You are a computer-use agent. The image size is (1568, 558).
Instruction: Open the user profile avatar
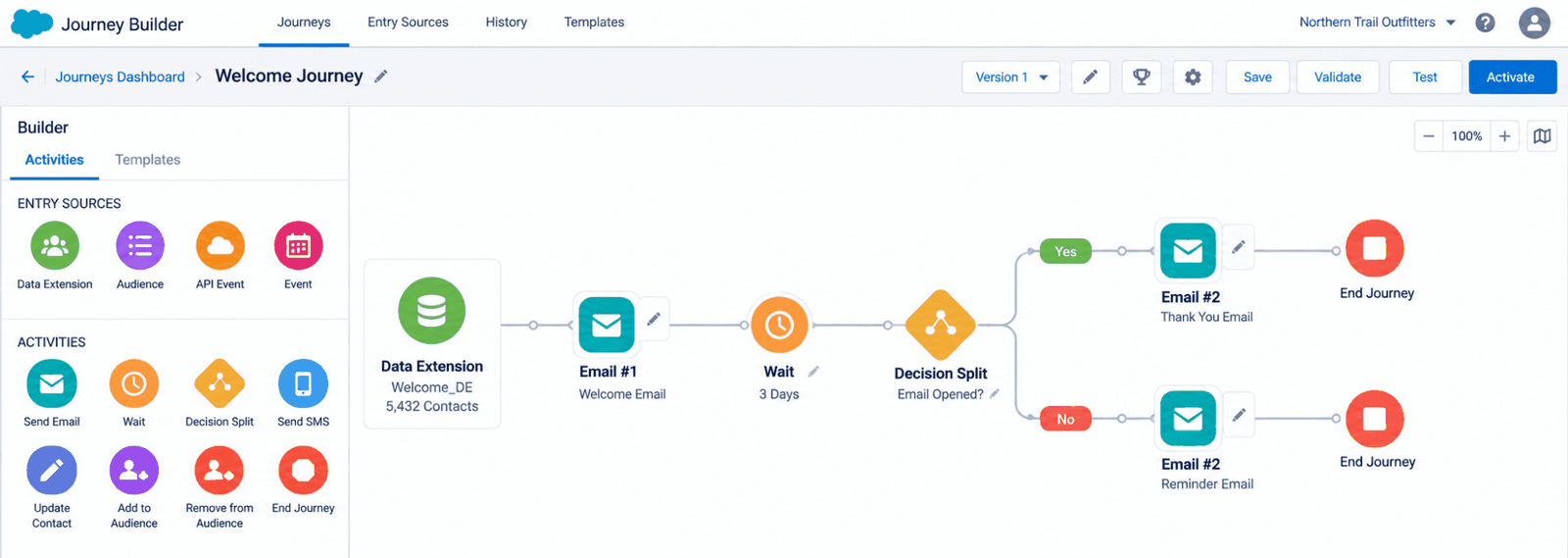pyautogui.click(x=1534, y=23)
